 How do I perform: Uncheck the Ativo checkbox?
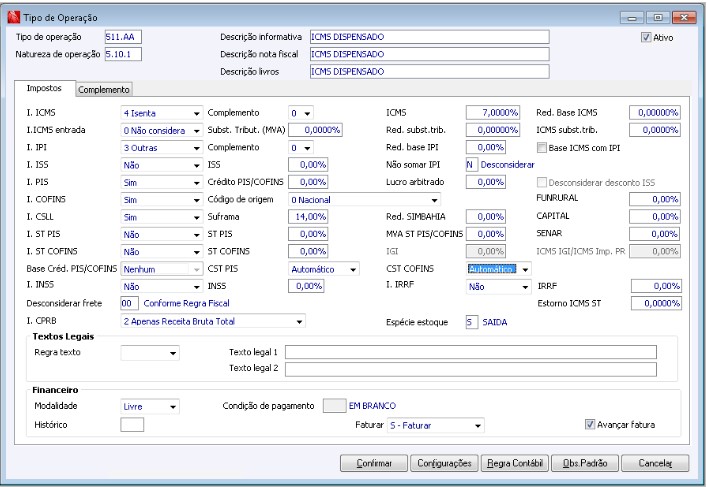tap(647, 37)
